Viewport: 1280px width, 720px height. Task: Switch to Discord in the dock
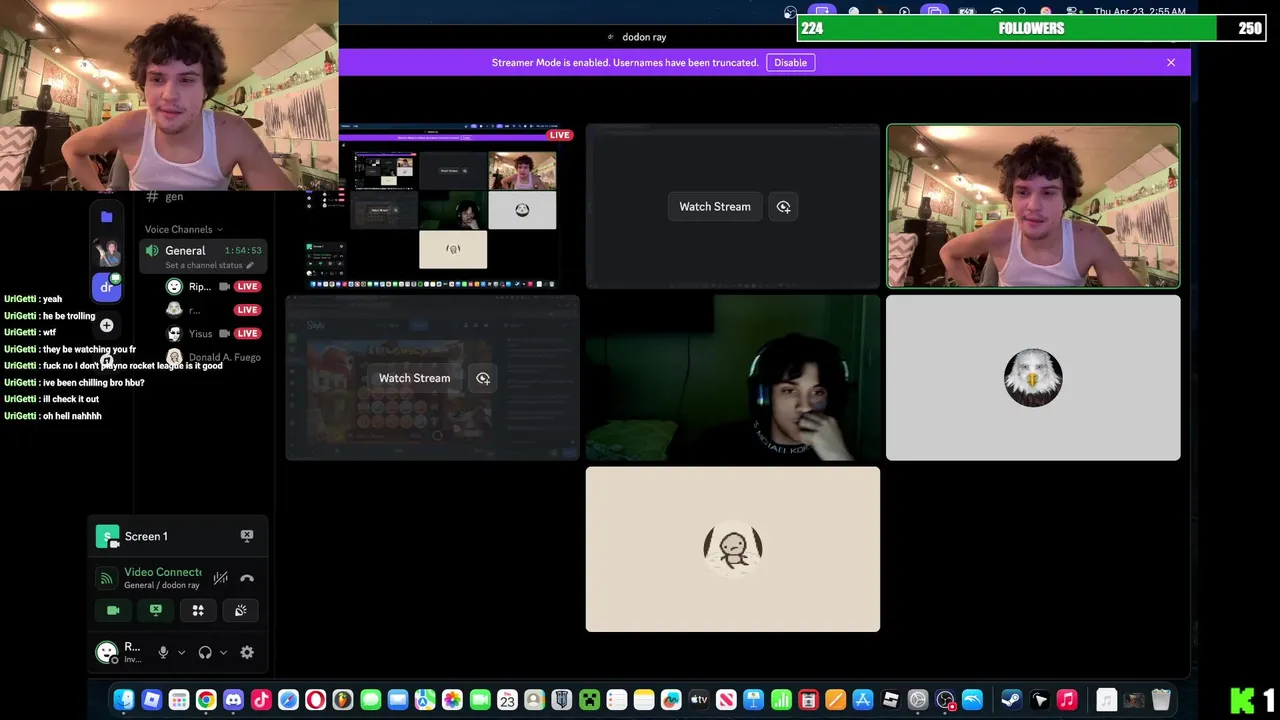tap(233, 700)
